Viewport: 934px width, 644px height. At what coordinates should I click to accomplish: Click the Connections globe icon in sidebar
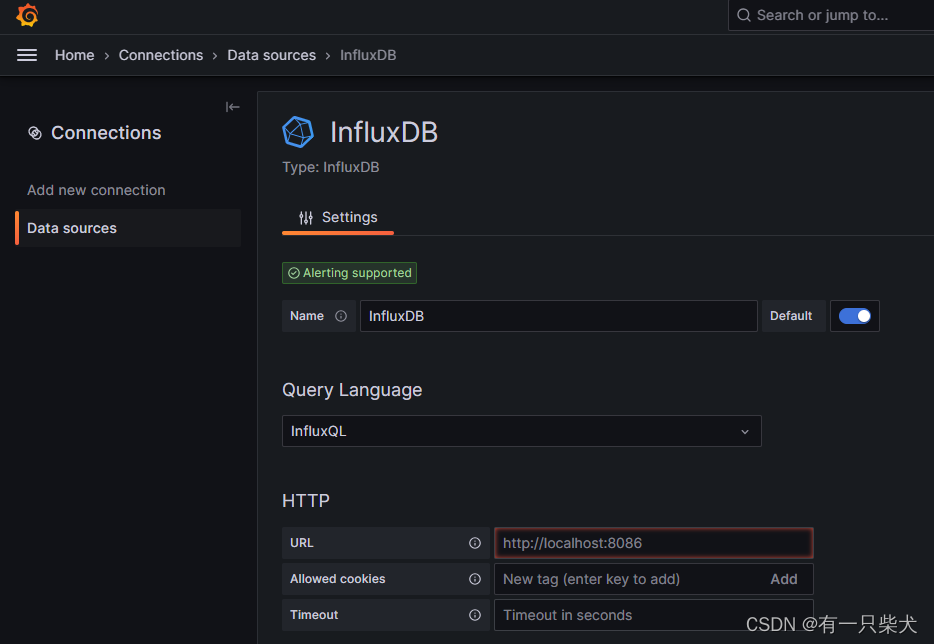point(36,132)
